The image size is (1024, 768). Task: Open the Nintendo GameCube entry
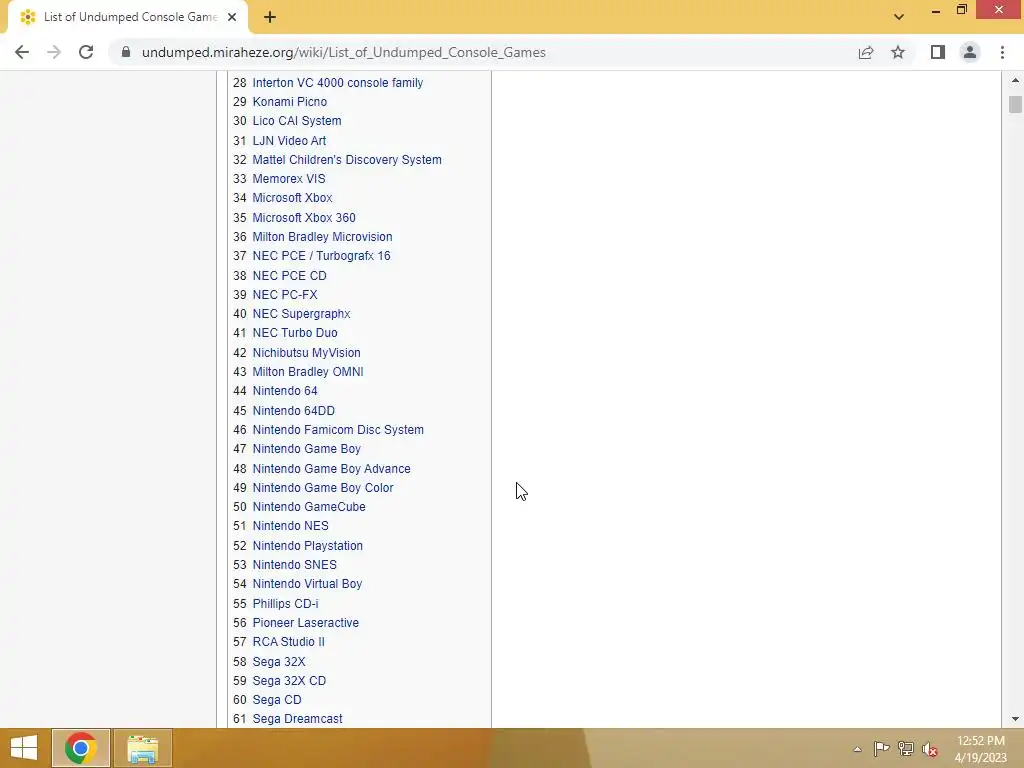(309, 507)
